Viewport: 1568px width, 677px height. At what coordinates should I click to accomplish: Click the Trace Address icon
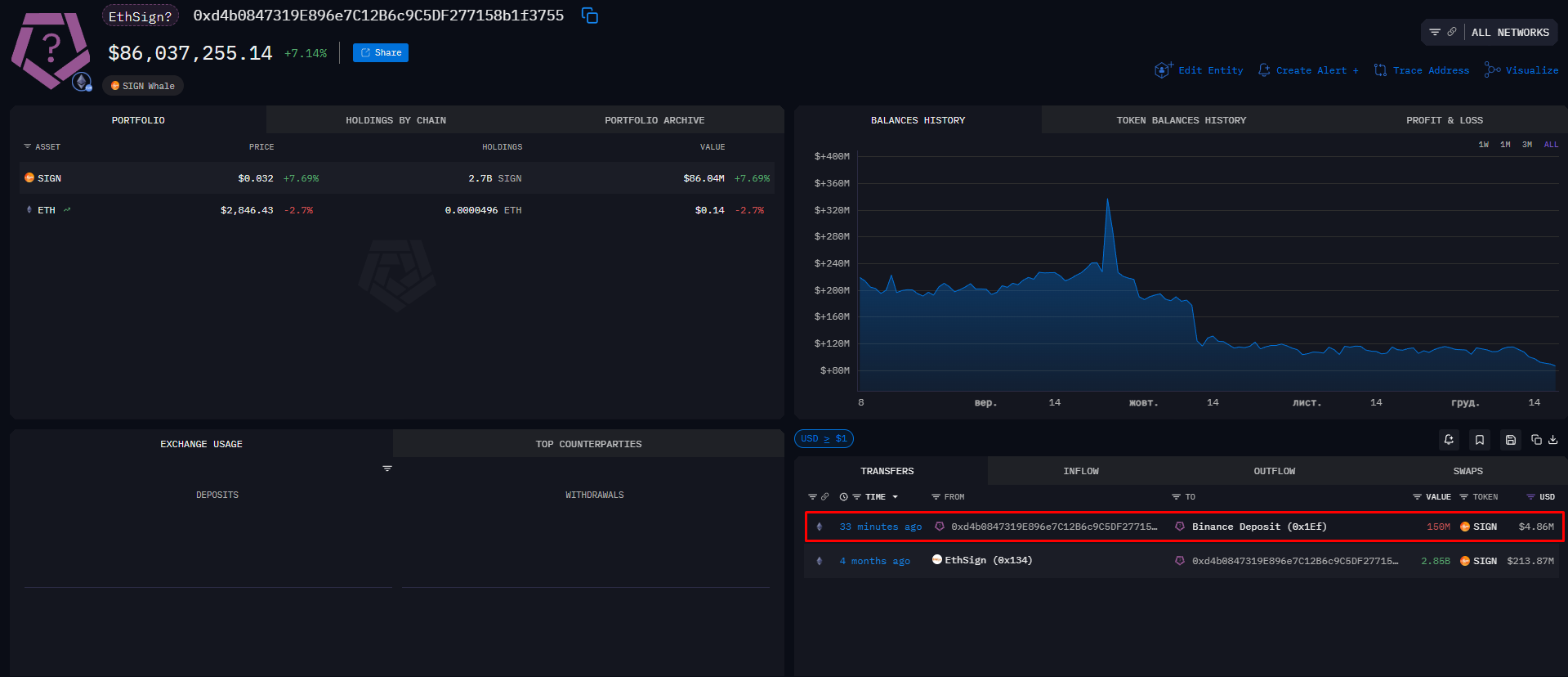point(1380,70)
